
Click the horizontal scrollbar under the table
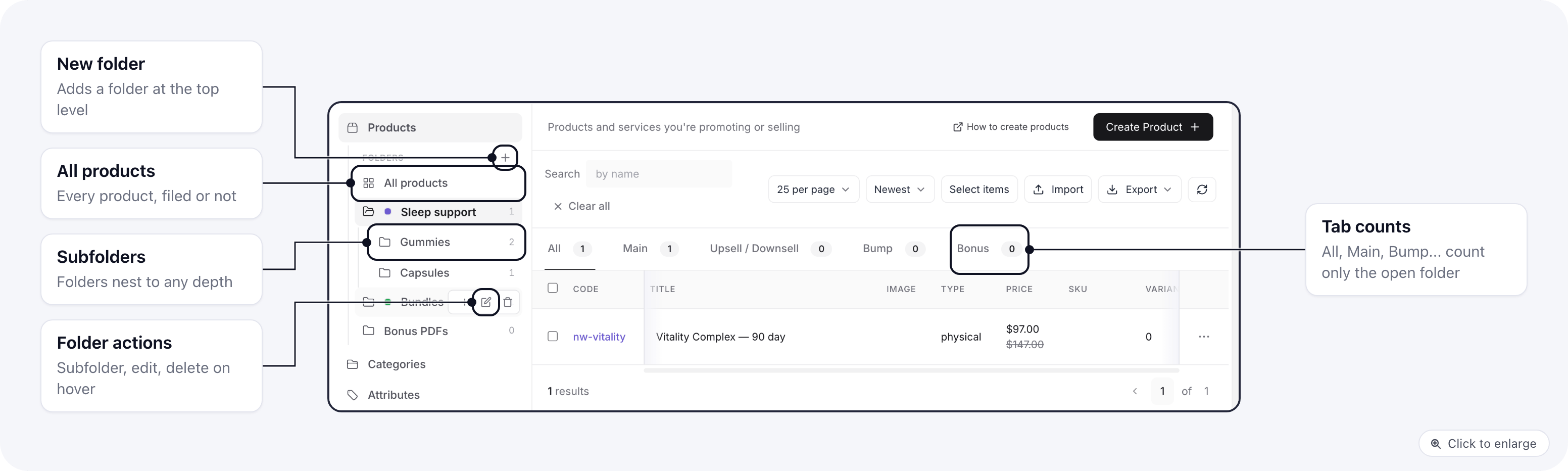[x=911, y=370]
